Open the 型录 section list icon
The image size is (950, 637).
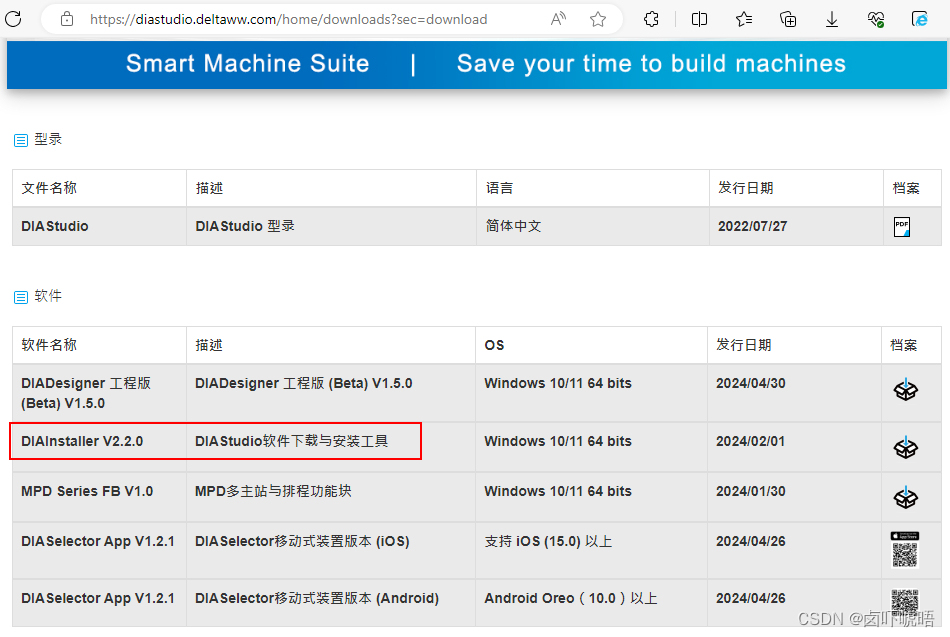(20, 139)
